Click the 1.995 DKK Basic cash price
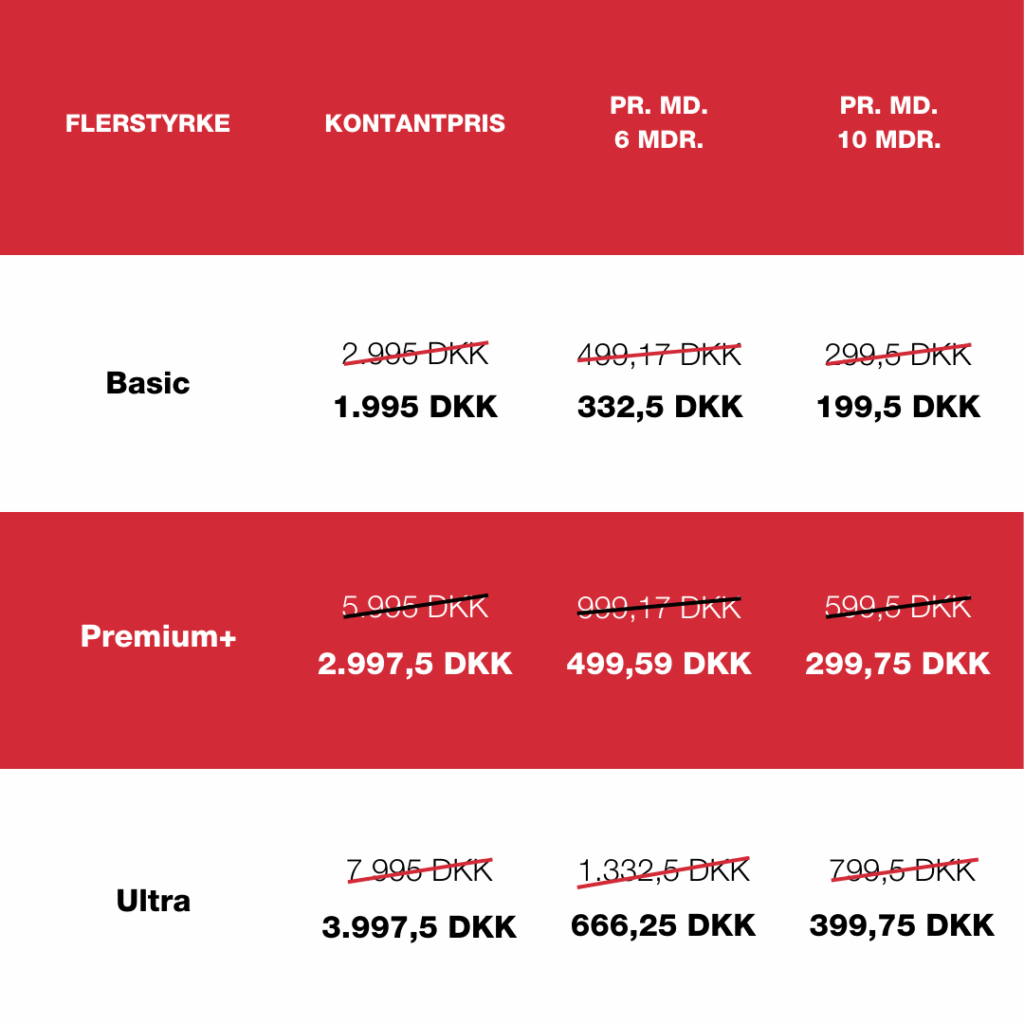 415,408
